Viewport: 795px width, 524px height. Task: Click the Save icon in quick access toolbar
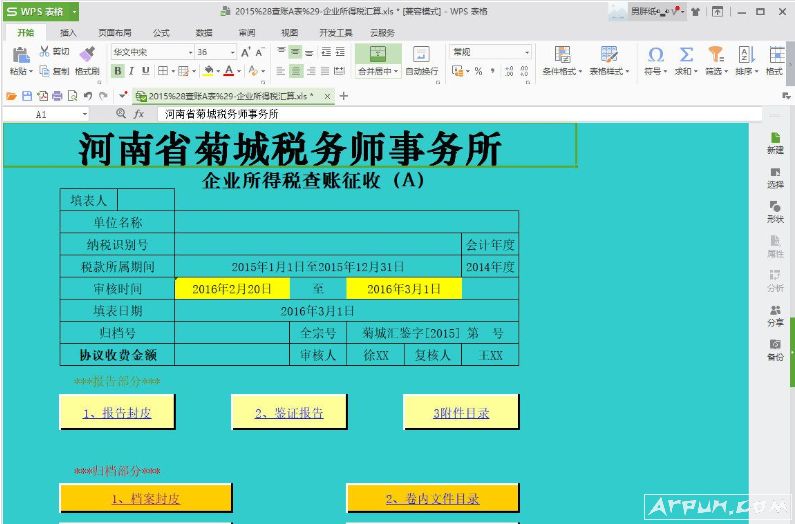tap(27, 96)
